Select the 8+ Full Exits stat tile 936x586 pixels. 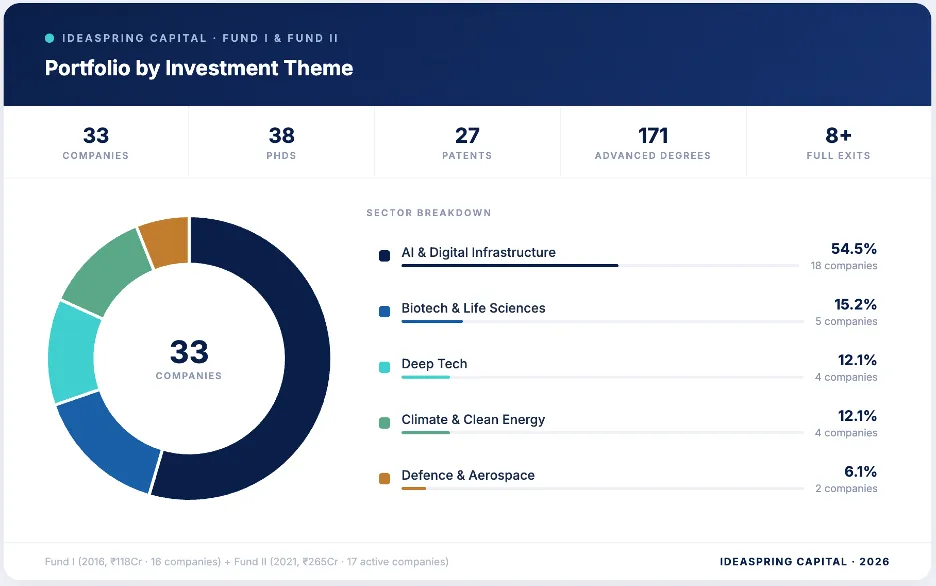[838, 143]
